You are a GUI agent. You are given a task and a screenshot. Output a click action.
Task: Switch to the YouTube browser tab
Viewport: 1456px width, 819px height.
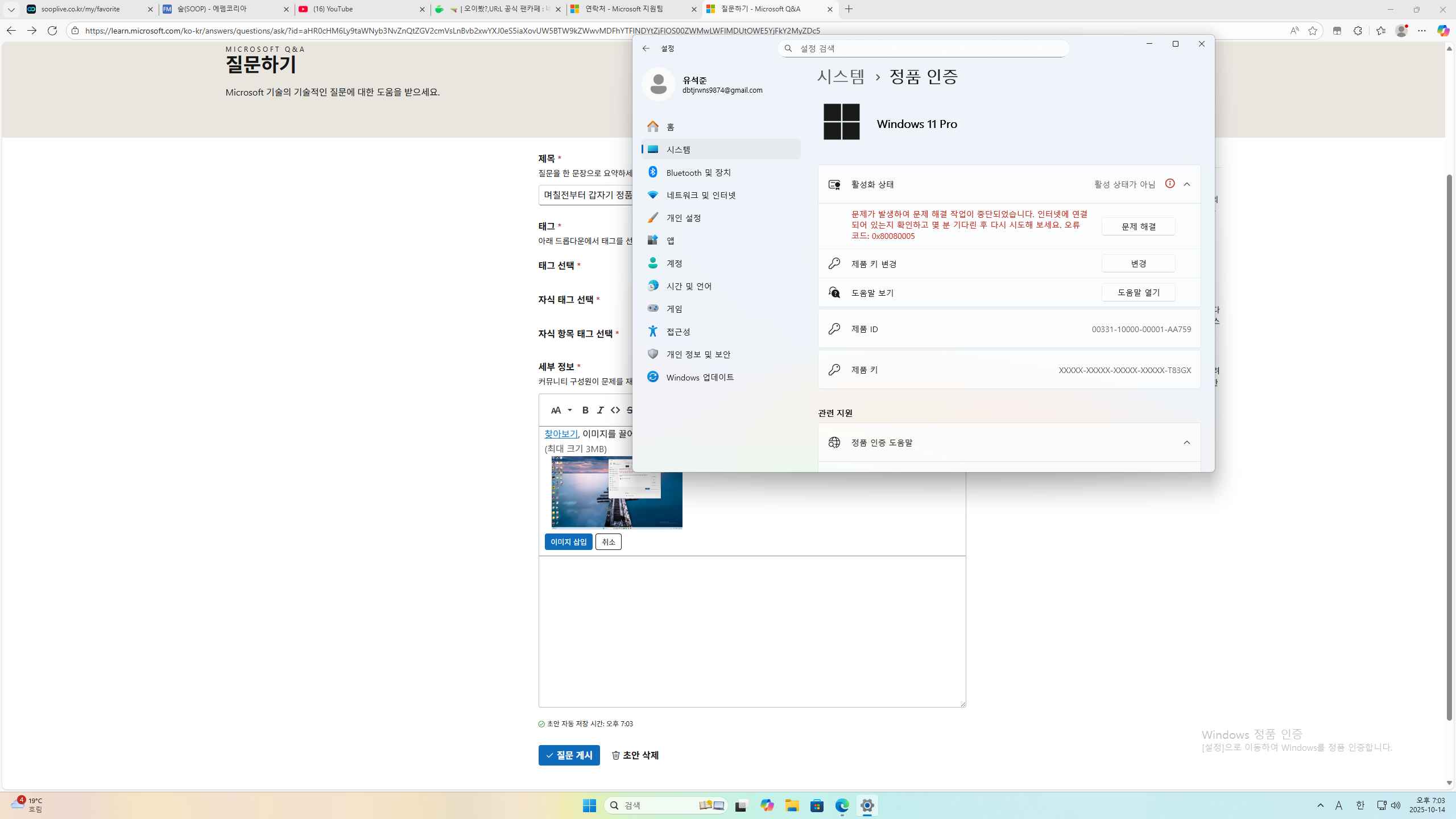click(362, 9)
